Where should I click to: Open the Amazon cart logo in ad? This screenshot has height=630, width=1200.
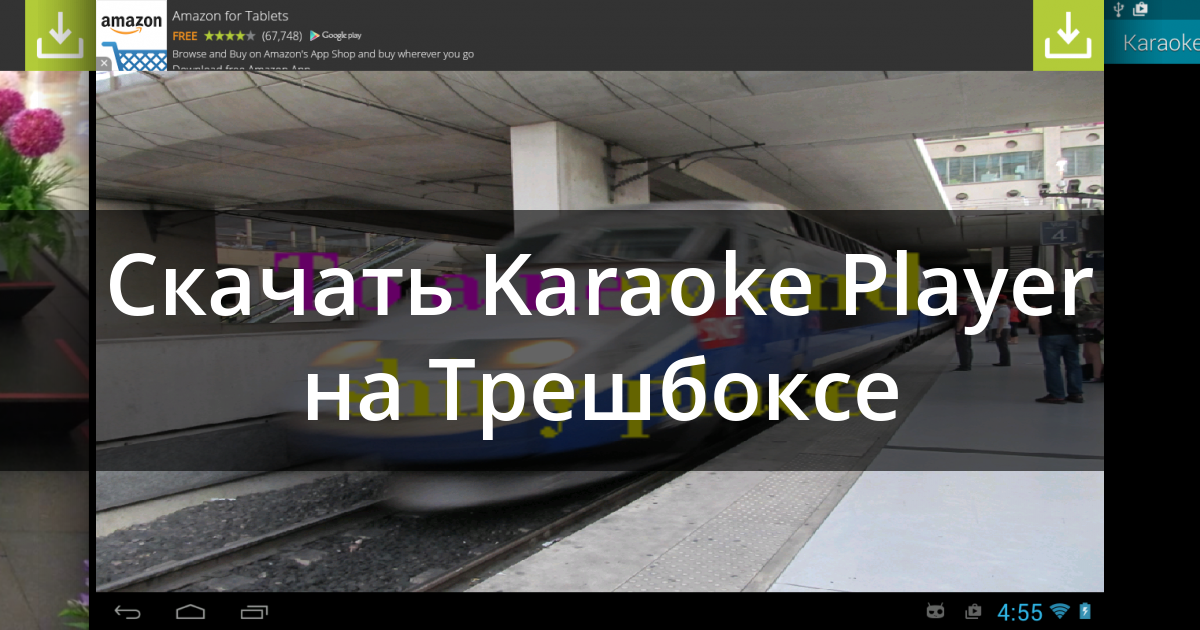click(133, 38)
